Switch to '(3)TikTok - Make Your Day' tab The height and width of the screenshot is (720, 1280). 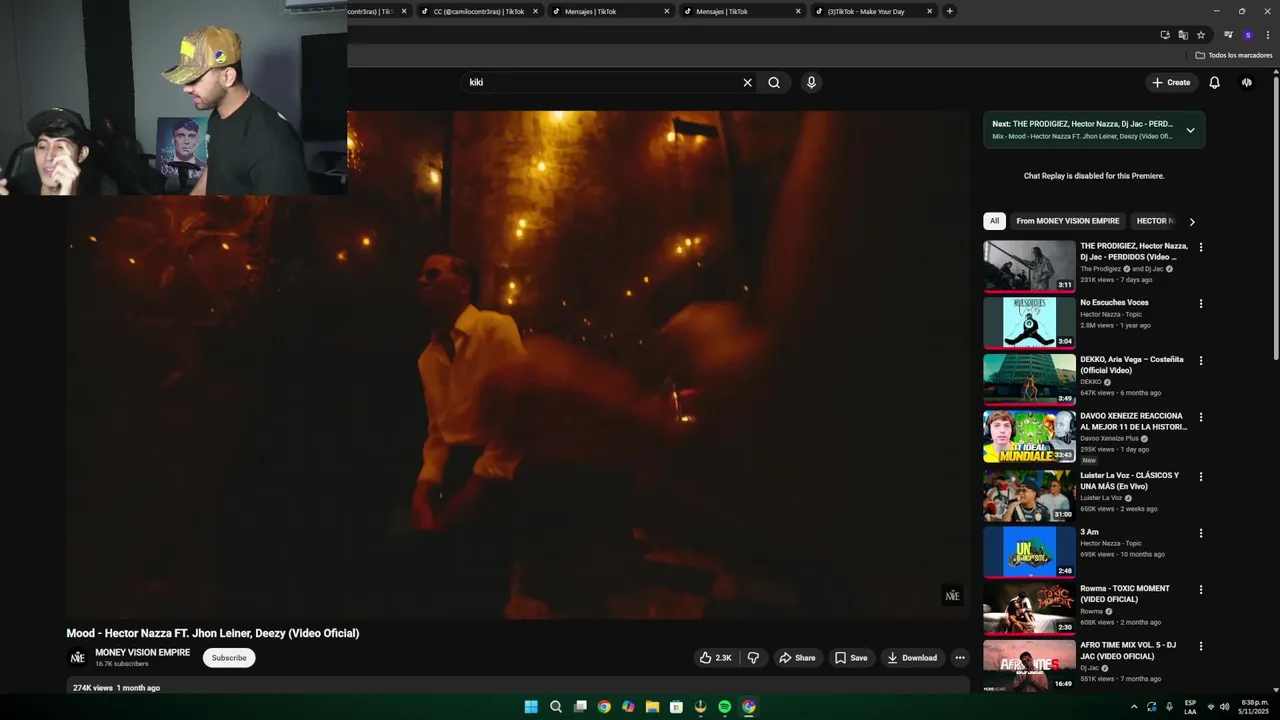(x=865, y=11)
